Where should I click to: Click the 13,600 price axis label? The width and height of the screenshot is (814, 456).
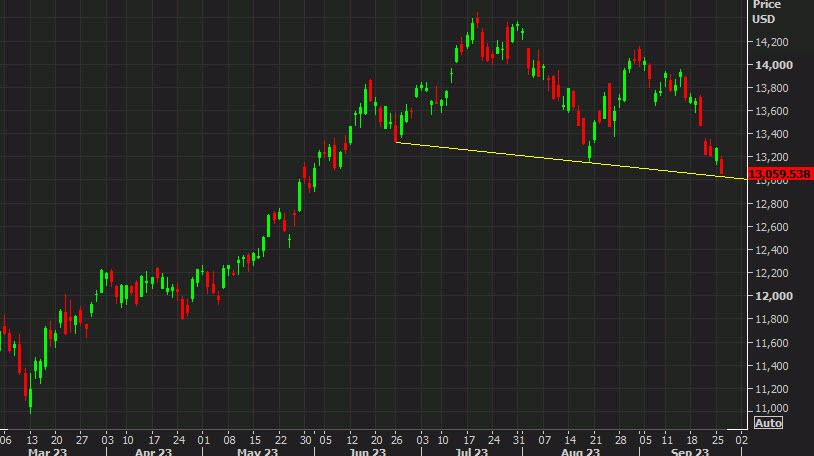pos(771,111)
